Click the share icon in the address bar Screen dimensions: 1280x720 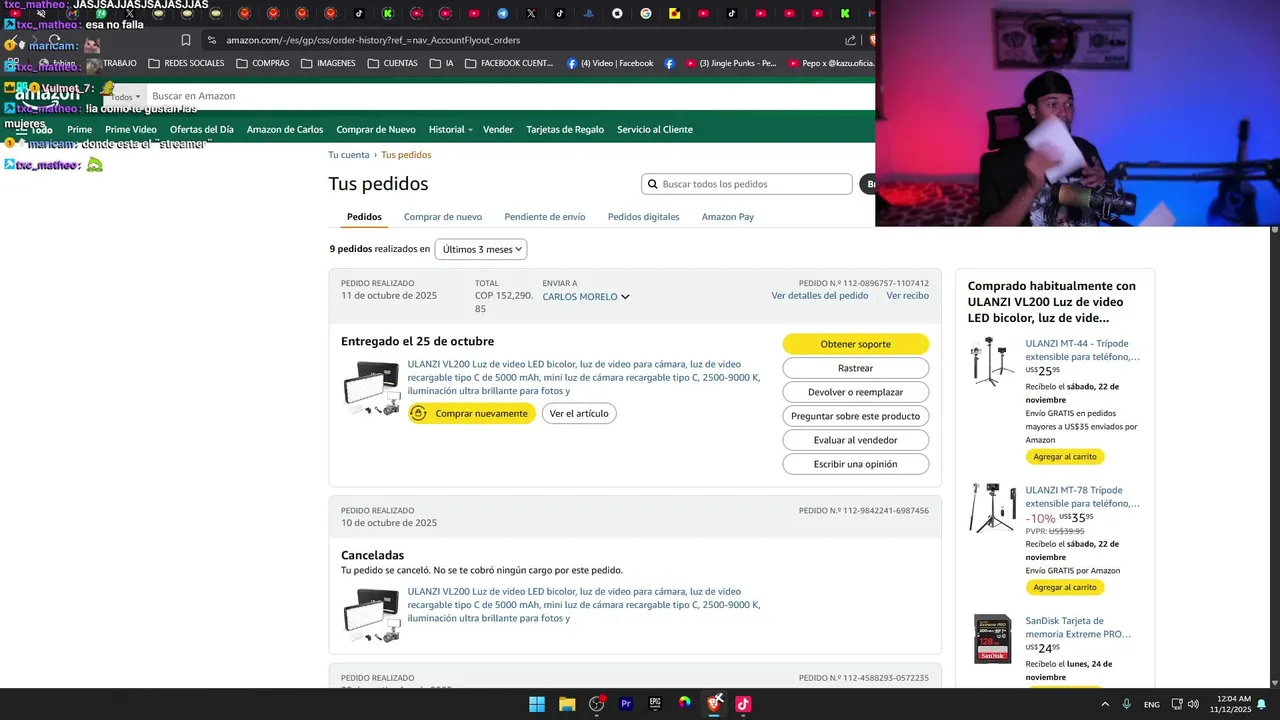850,40
